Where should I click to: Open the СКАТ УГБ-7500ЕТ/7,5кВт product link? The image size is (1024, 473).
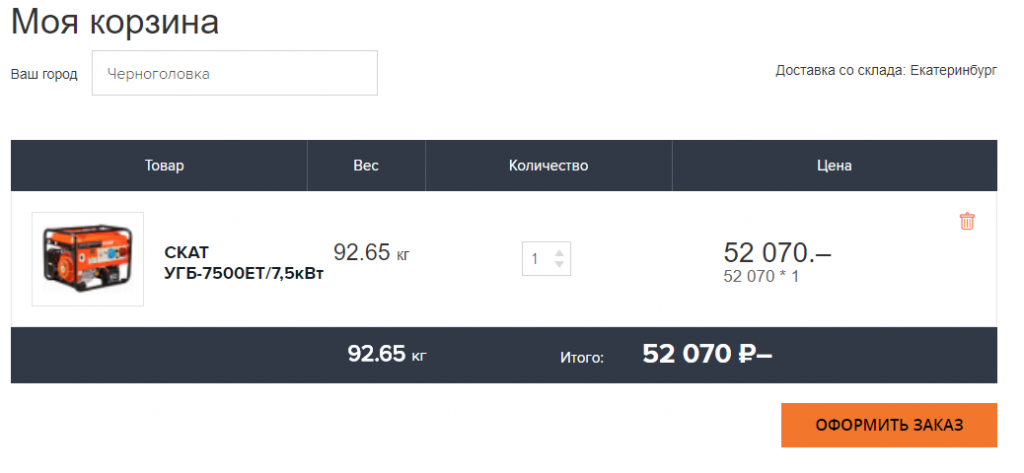pos(244,263)
